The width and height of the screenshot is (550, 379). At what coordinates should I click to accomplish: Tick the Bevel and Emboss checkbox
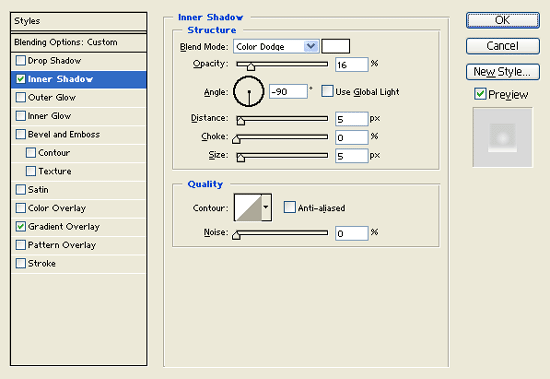point(21,134)
